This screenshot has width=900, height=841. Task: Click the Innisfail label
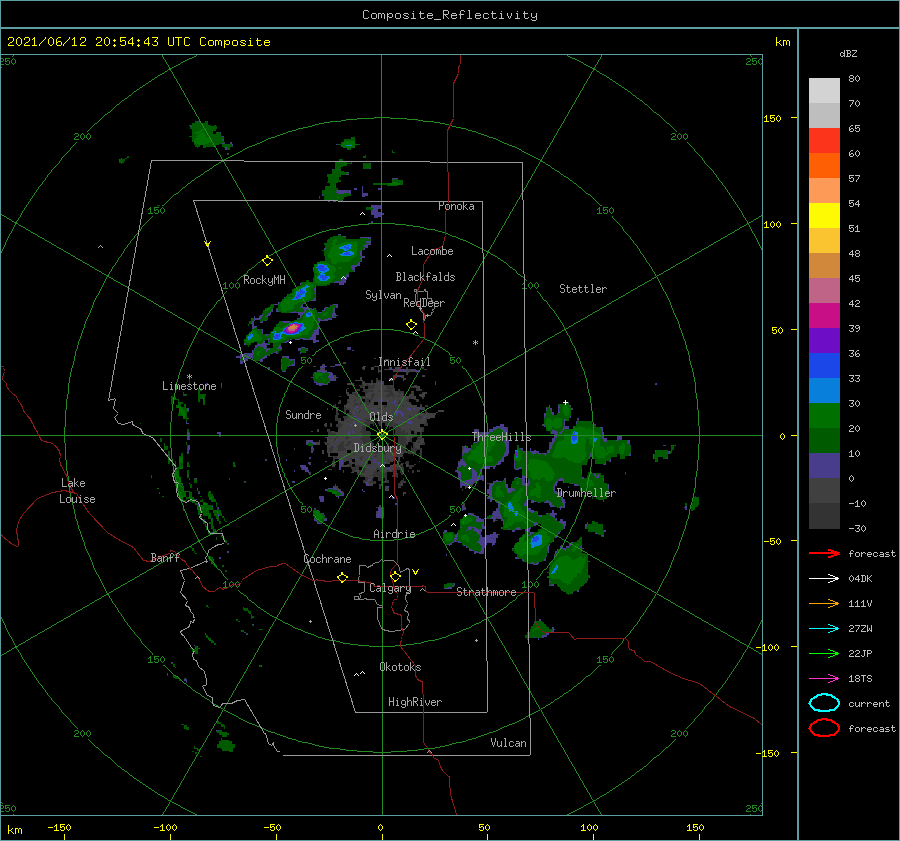point(404,362)
